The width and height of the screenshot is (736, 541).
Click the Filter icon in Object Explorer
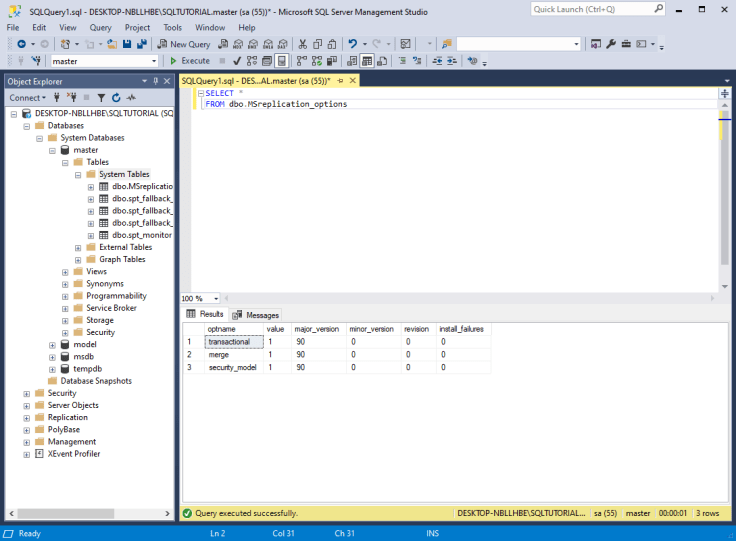[x=101, y=98]
